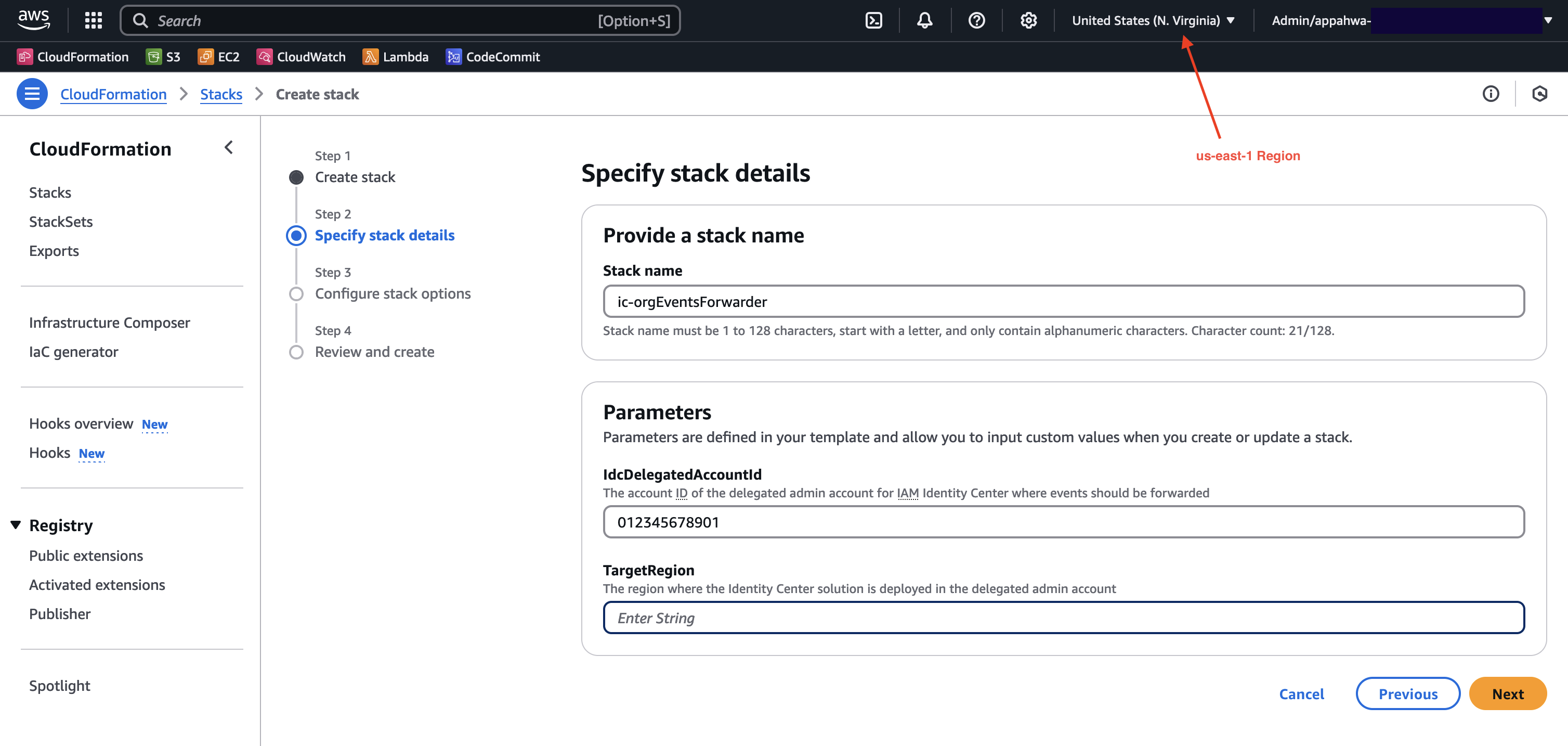This screenshot has height=746, width=1568.
Task: Open CloudWatch from the favorites bar
Action: click(302, 57)
